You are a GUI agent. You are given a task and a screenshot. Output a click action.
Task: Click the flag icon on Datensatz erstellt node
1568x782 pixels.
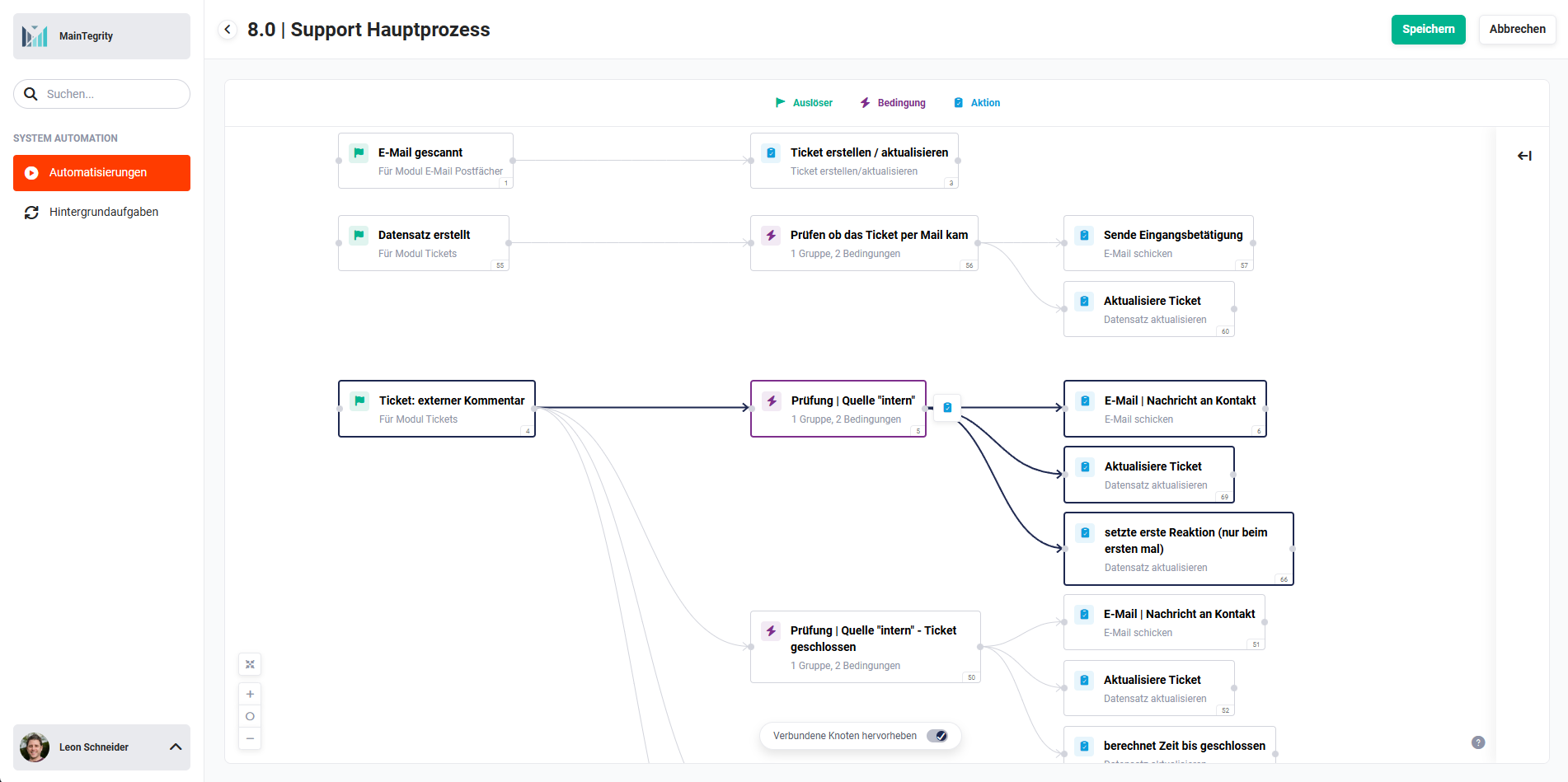359,235
